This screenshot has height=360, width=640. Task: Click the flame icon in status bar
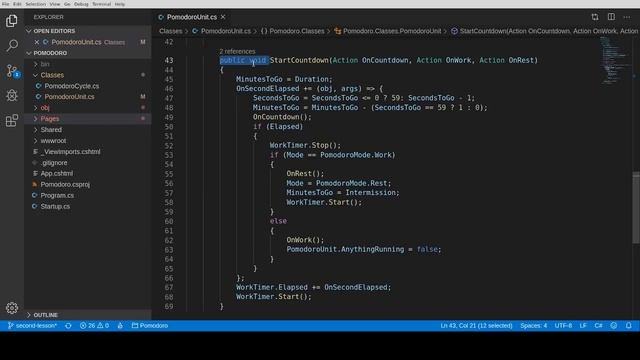point(120,326)
